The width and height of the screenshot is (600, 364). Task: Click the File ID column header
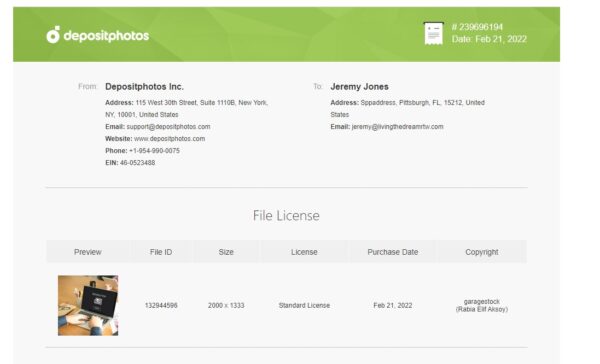tap(161, 252)
